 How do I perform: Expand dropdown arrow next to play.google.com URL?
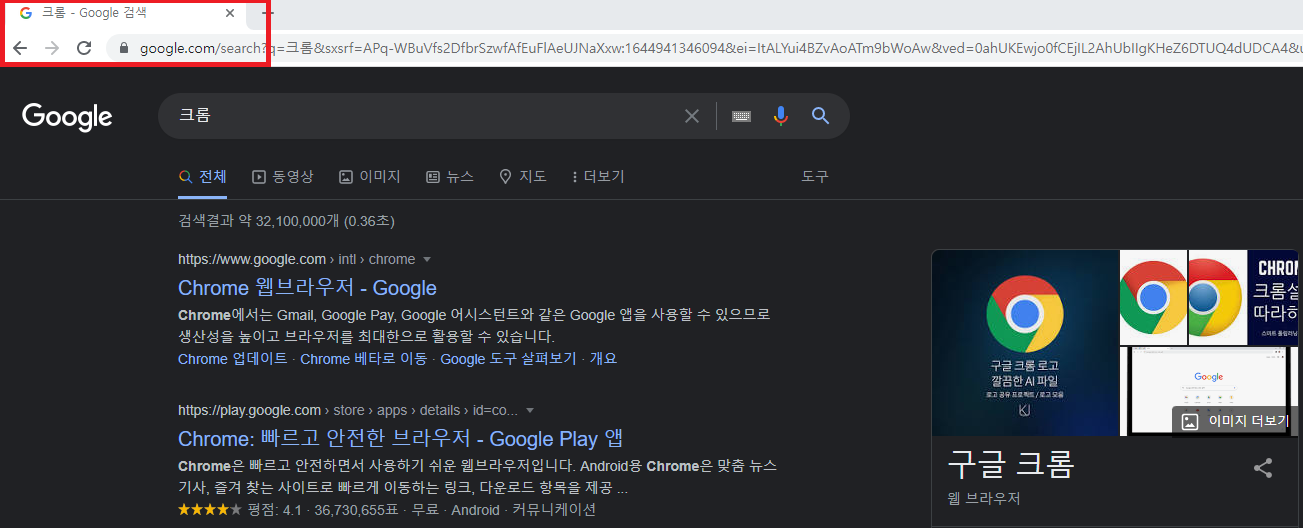tap(530, 410)
